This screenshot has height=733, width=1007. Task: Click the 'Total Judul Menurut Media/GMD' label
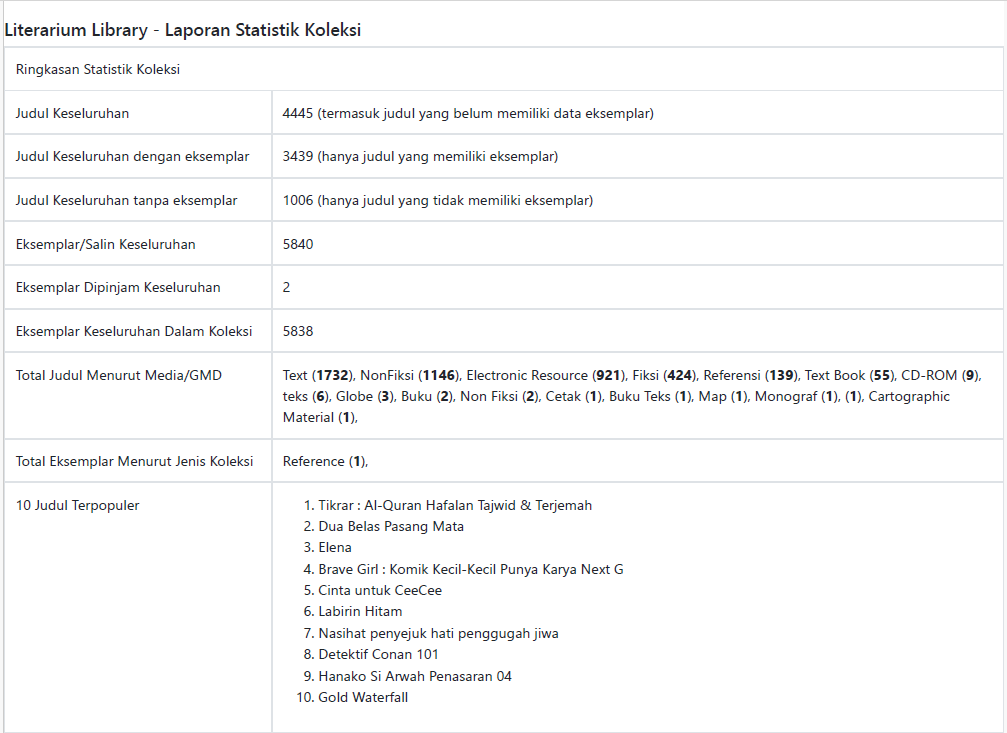tap(119, 375)
